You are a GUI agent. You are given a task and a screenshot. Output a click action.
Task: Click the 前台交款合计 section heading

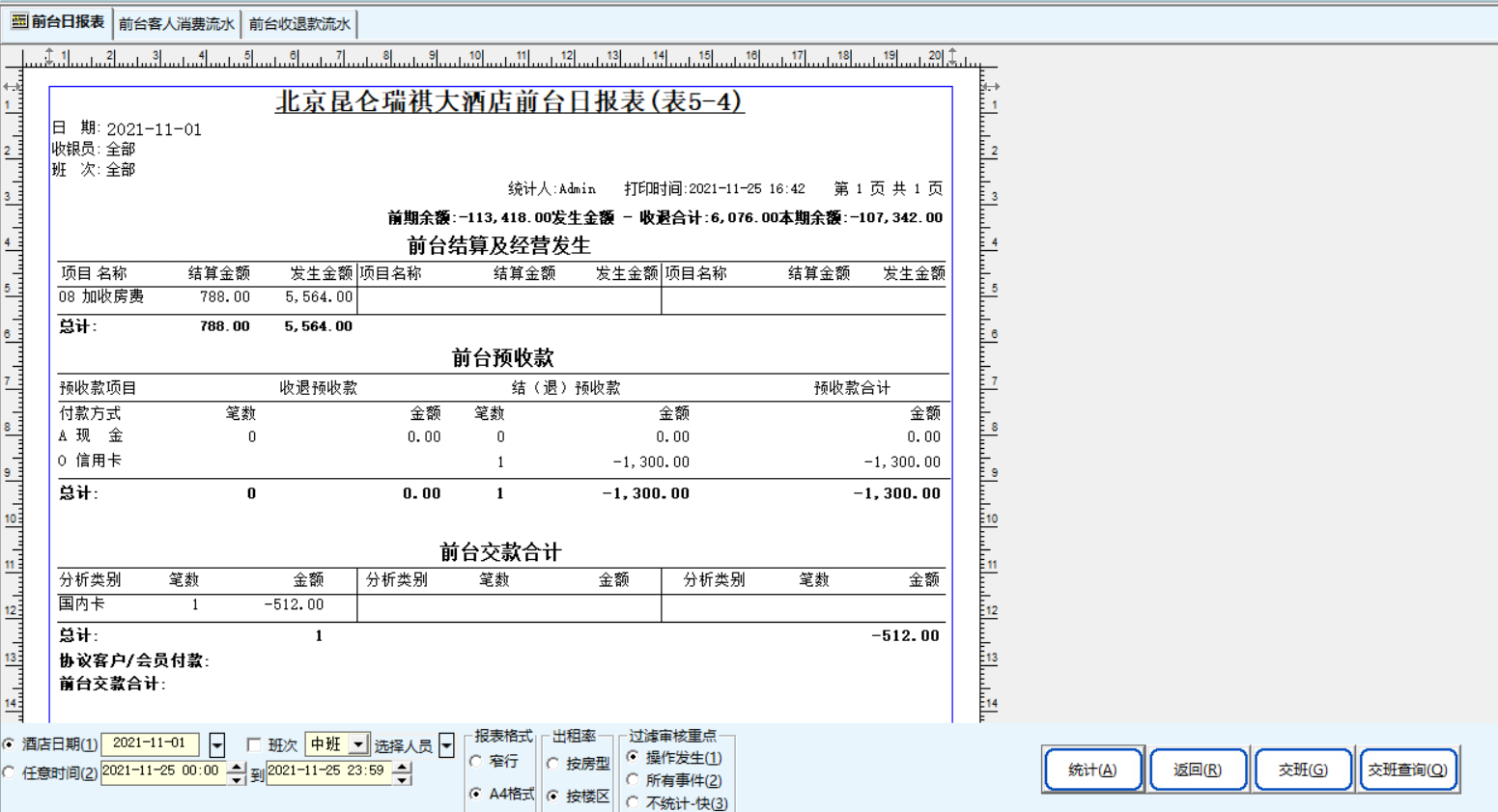500,552
